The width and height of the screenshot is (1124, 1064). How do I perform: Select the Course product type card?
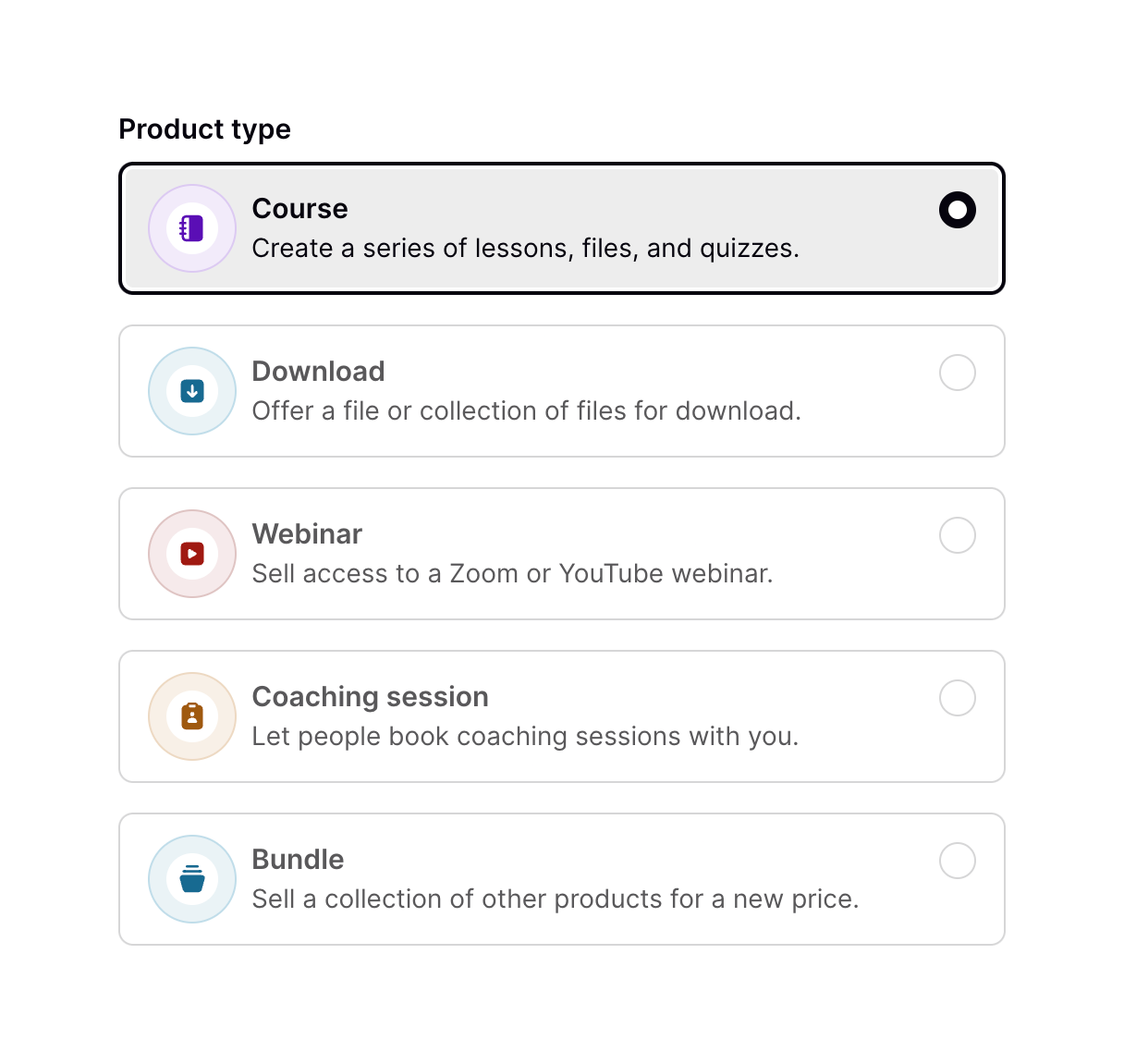click(562, 228)
